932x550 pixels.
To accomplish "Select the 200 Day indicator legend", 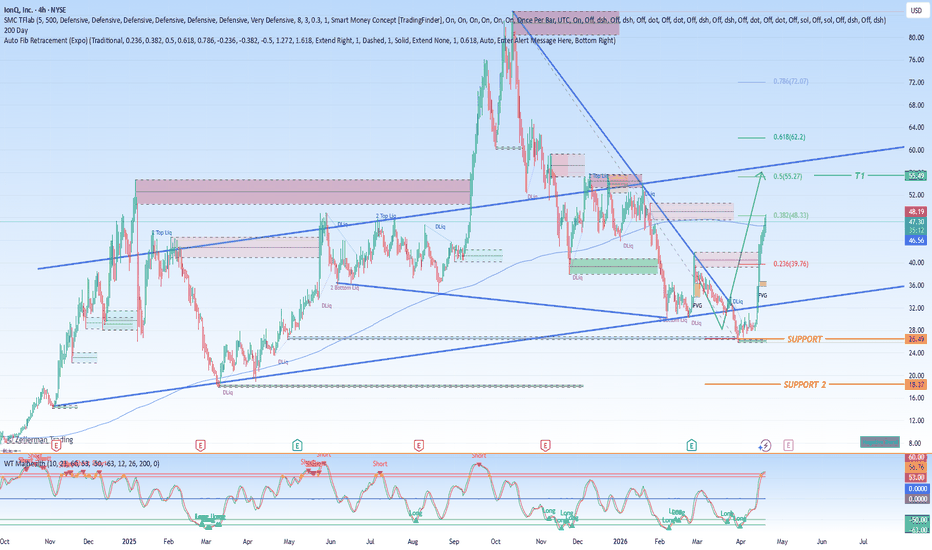I will [x=16, y=30].
